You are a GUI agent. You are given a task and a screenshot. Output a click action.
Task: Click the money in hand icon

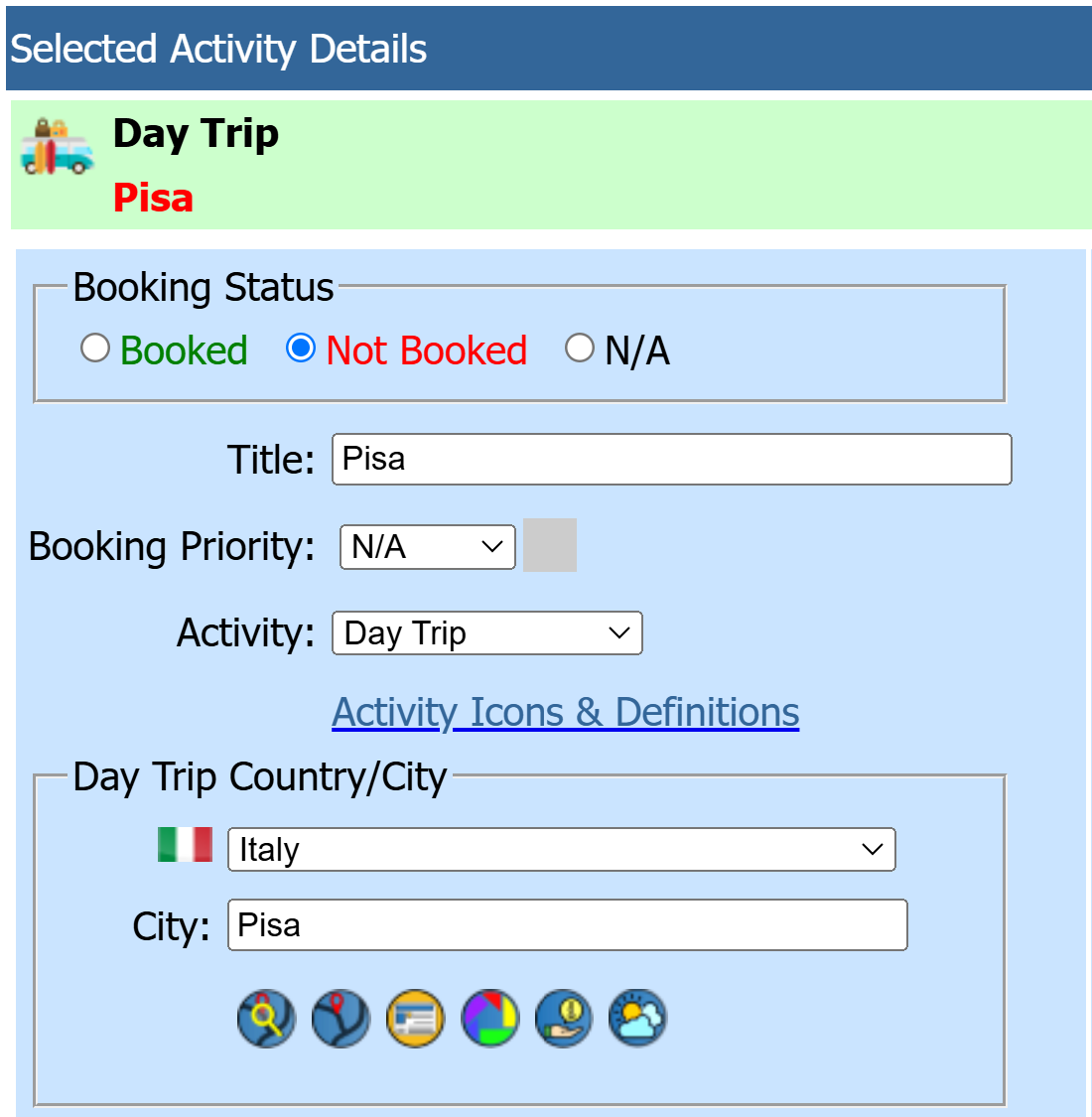[x=564, y=1019]
